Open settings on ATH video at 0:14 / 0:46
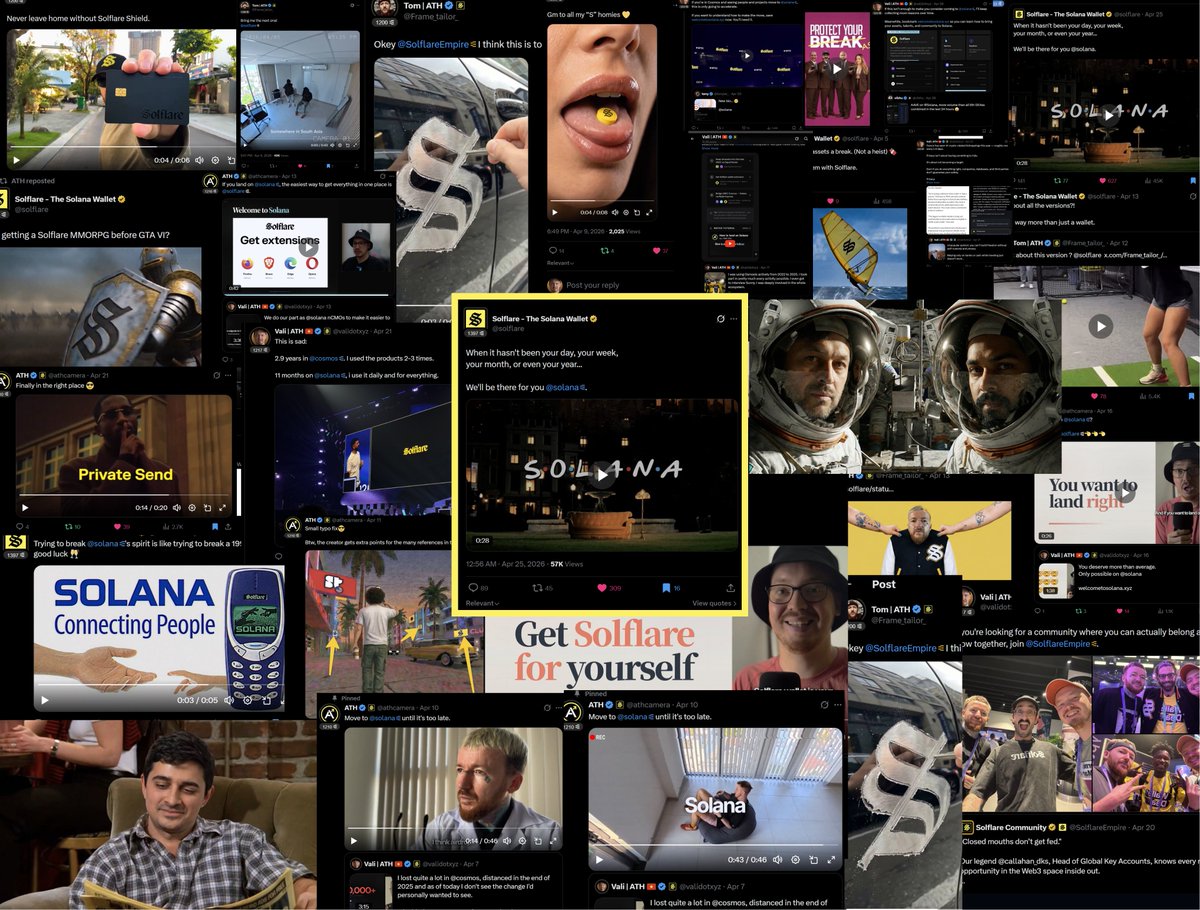 pos(521,841)
